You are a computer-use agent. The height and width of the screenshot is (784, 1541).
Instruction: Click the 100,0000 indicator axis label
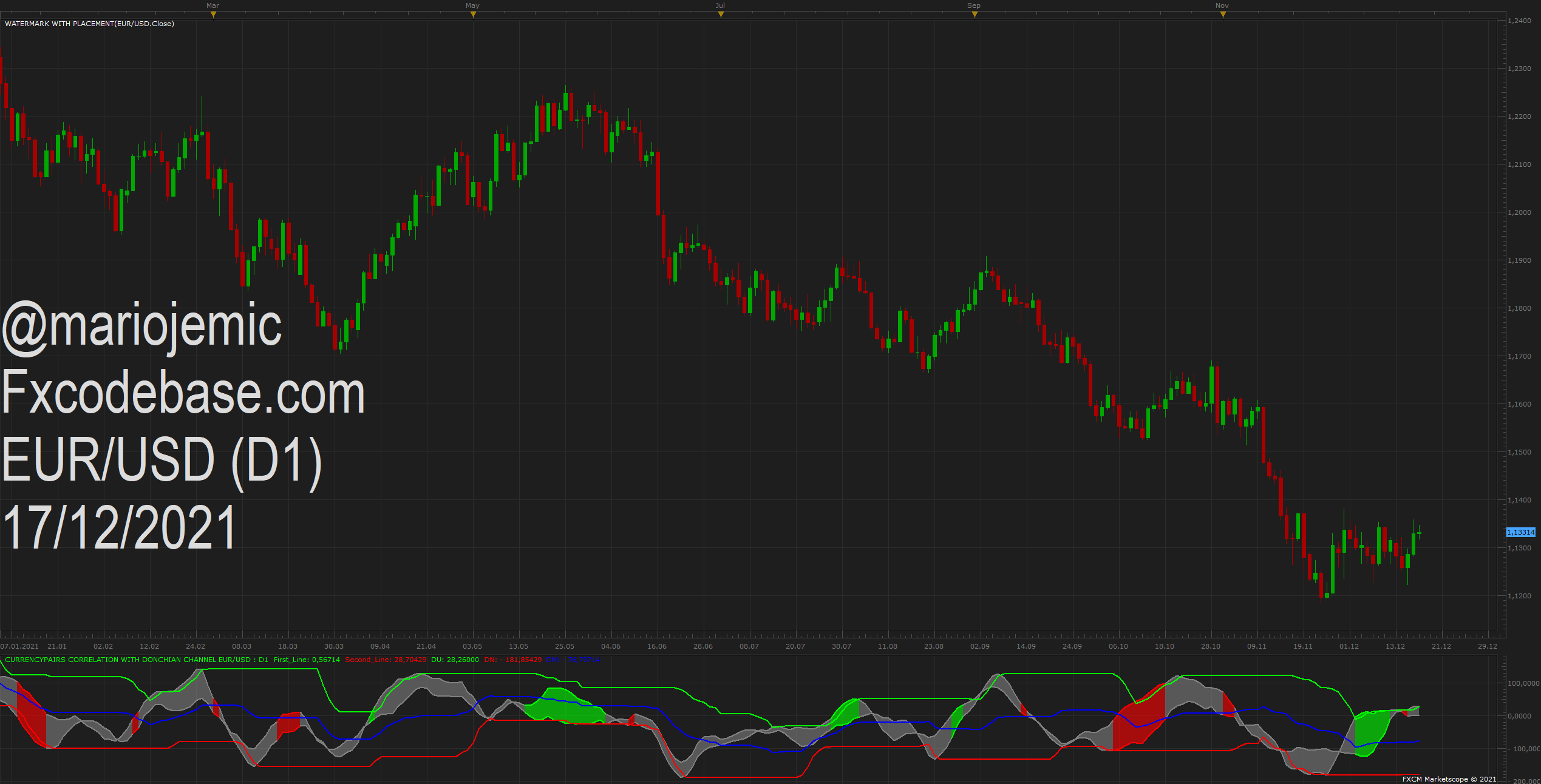[x=1523, y=683]
